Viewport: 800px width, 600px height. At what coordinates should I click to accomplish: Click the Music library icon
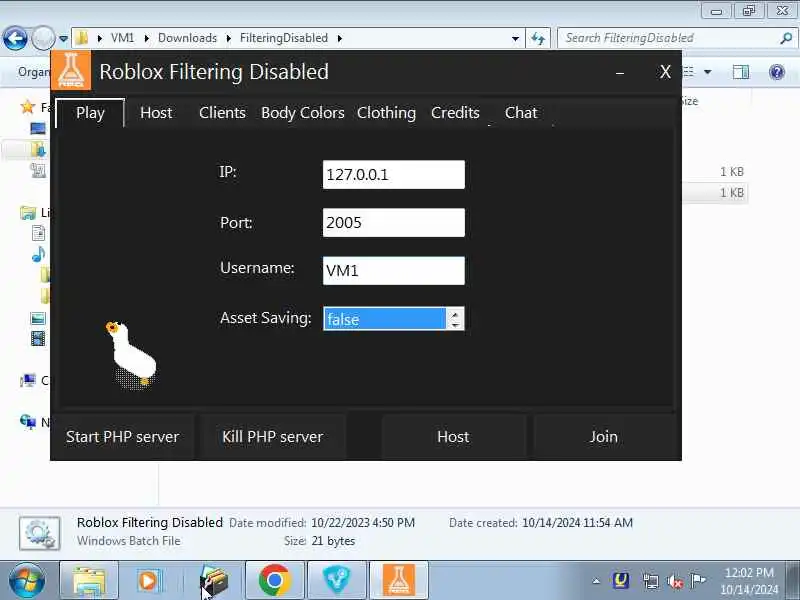38,254
